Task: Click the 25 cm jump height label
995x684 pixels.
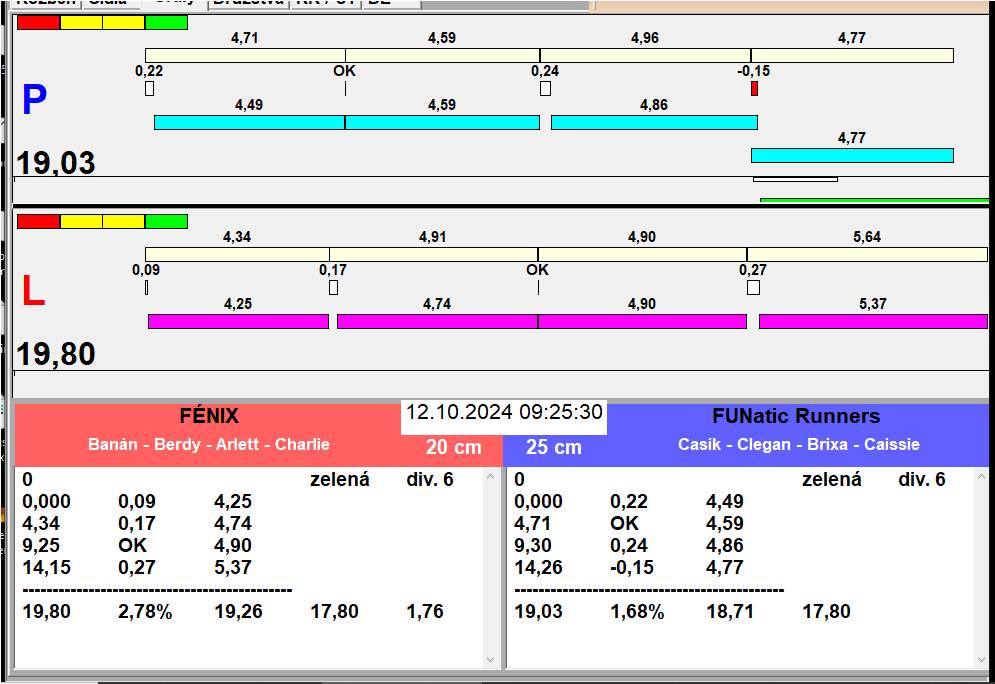Action: tap(553, 447)
